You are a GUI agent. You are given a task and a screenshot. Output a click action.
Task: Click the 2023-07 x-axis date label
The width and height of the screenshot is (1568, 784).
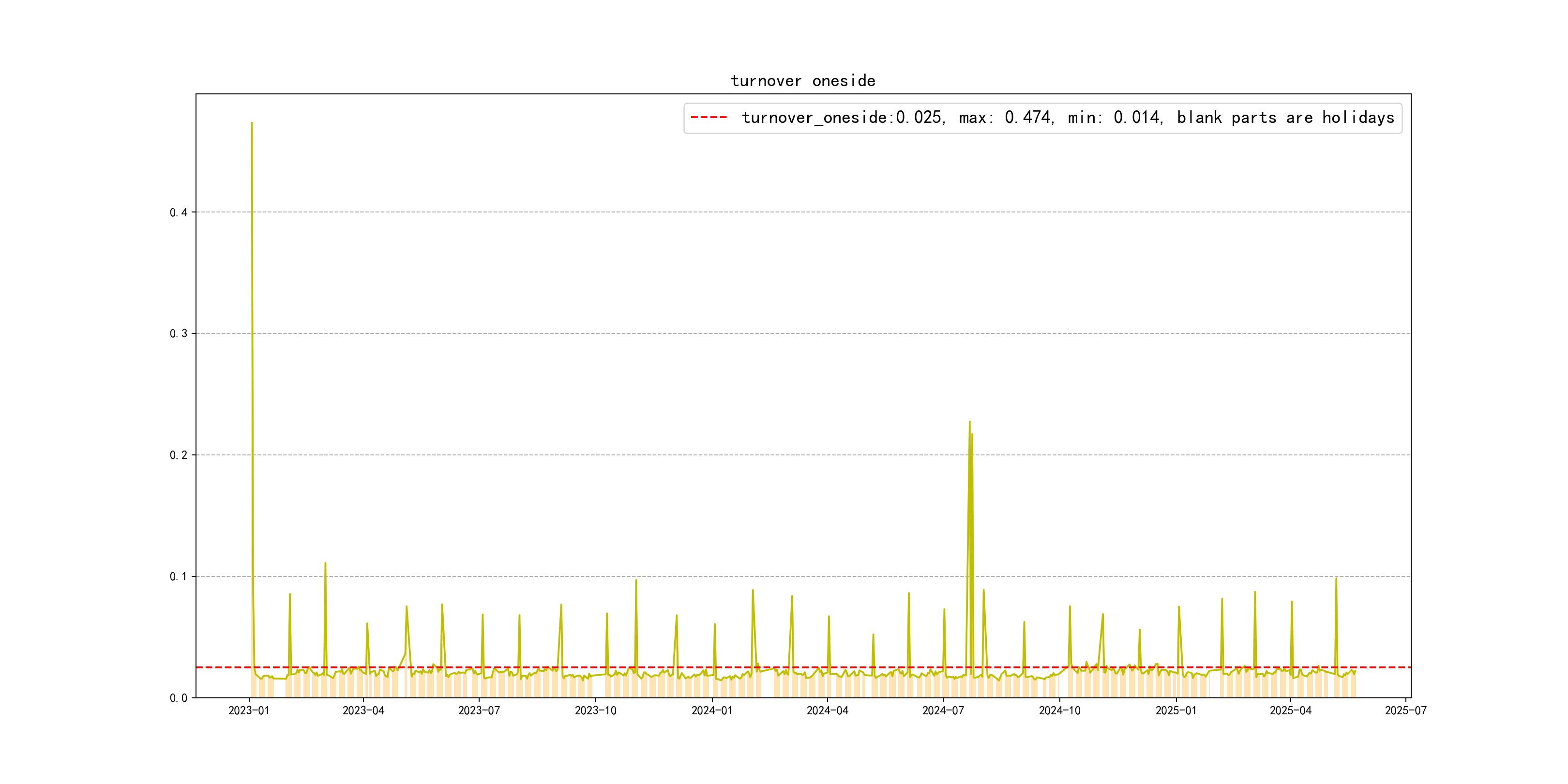[479, 710]
